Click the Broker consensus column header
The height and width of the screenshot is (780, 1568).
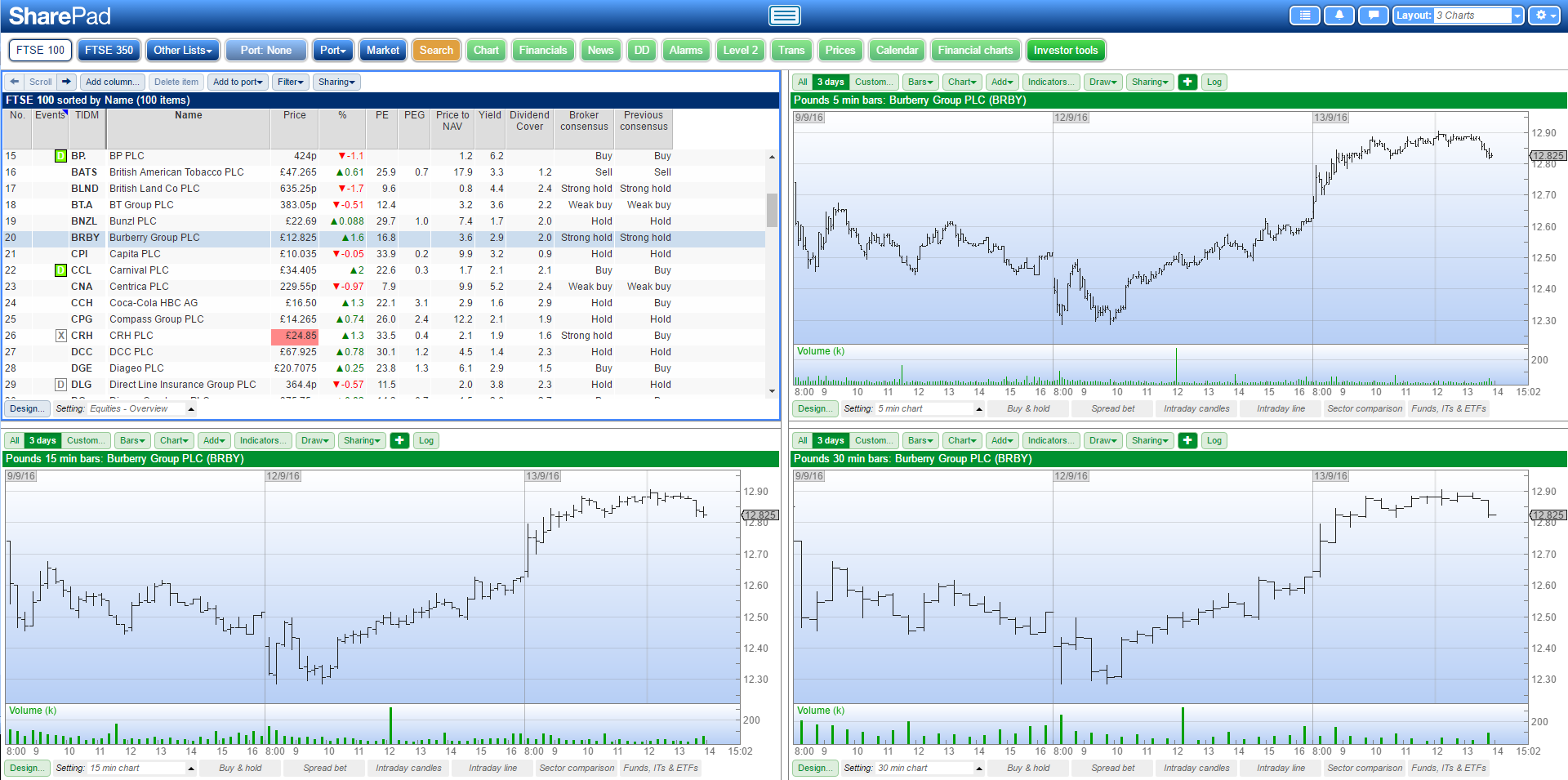[x=584, y=128]
